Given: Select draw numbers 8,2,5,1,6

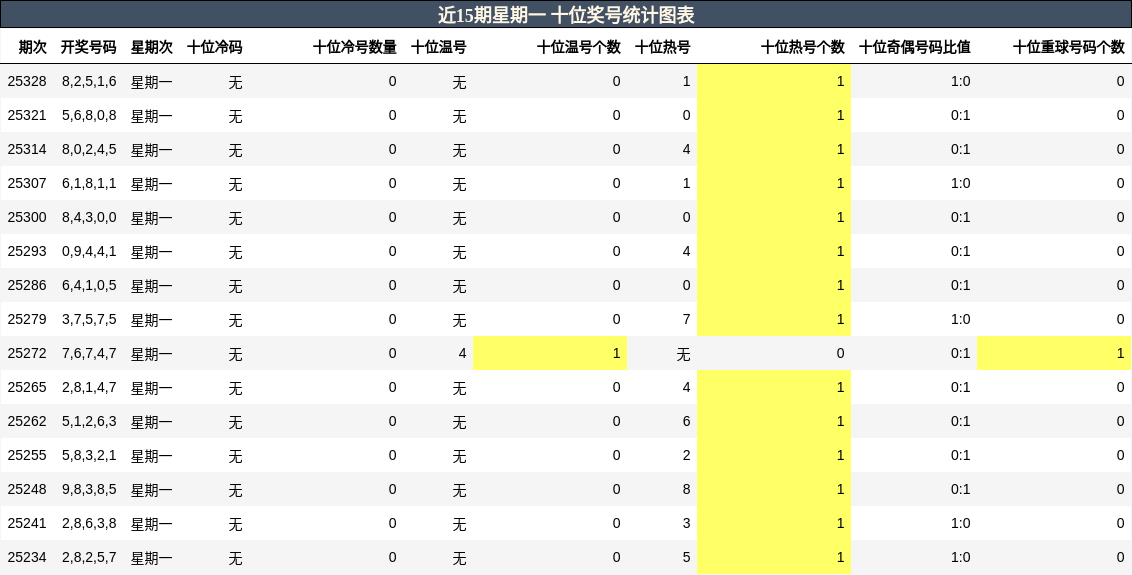Looking at the screenshot, I should pyautogui.click(x=89, y=82).
